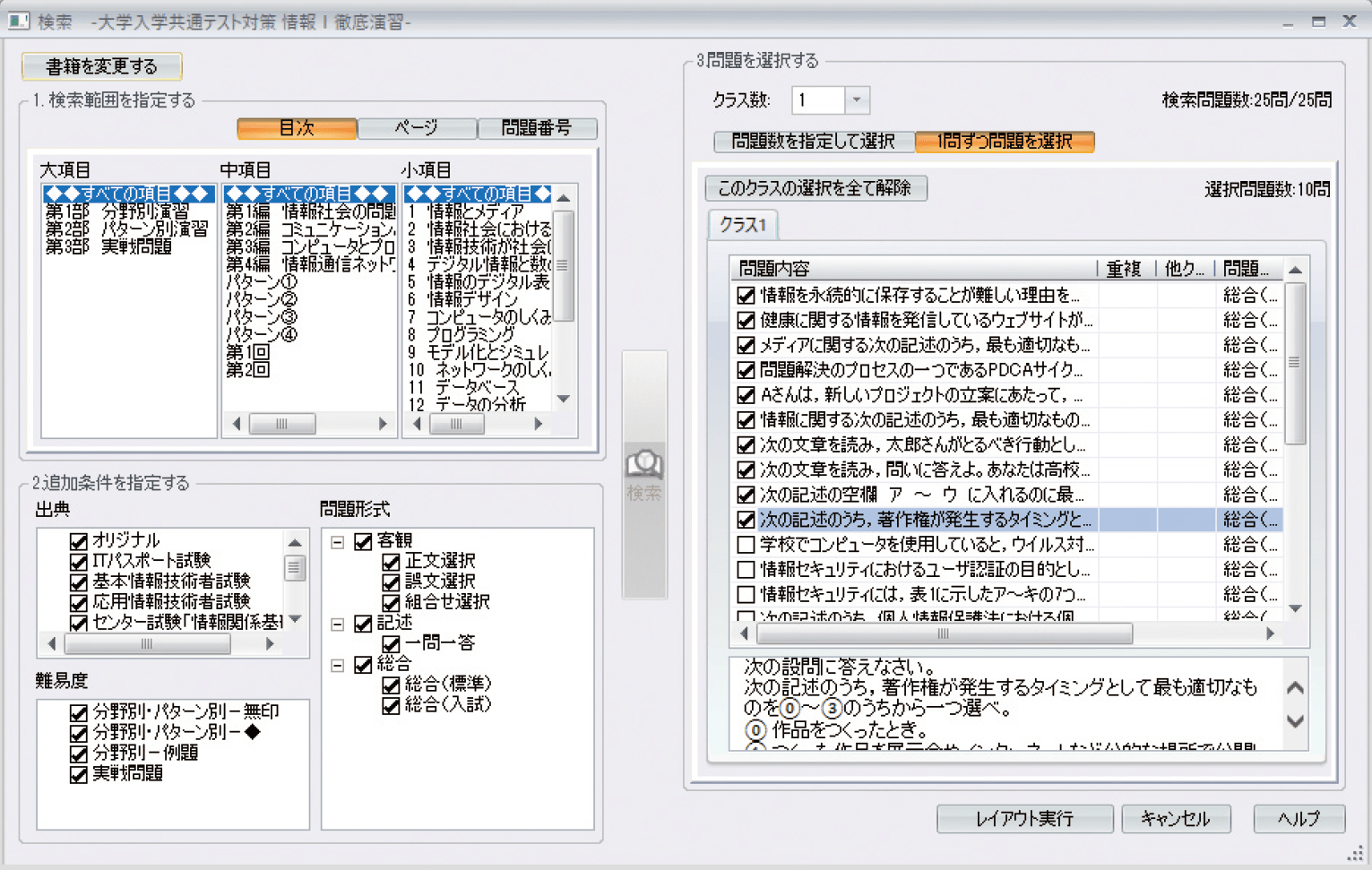Check the 学校でコンピュータを使用していると question
Image resolution: width=1372 pixels, height=870 pixels.
click(x=746, y=545)
